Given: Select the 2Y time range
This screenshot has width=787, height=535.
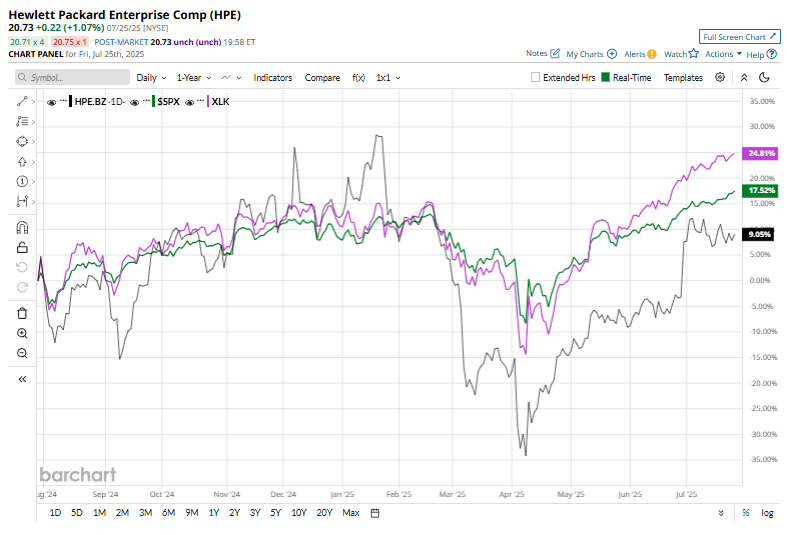Looking at the screenshot, I should (x=234, y=513).
